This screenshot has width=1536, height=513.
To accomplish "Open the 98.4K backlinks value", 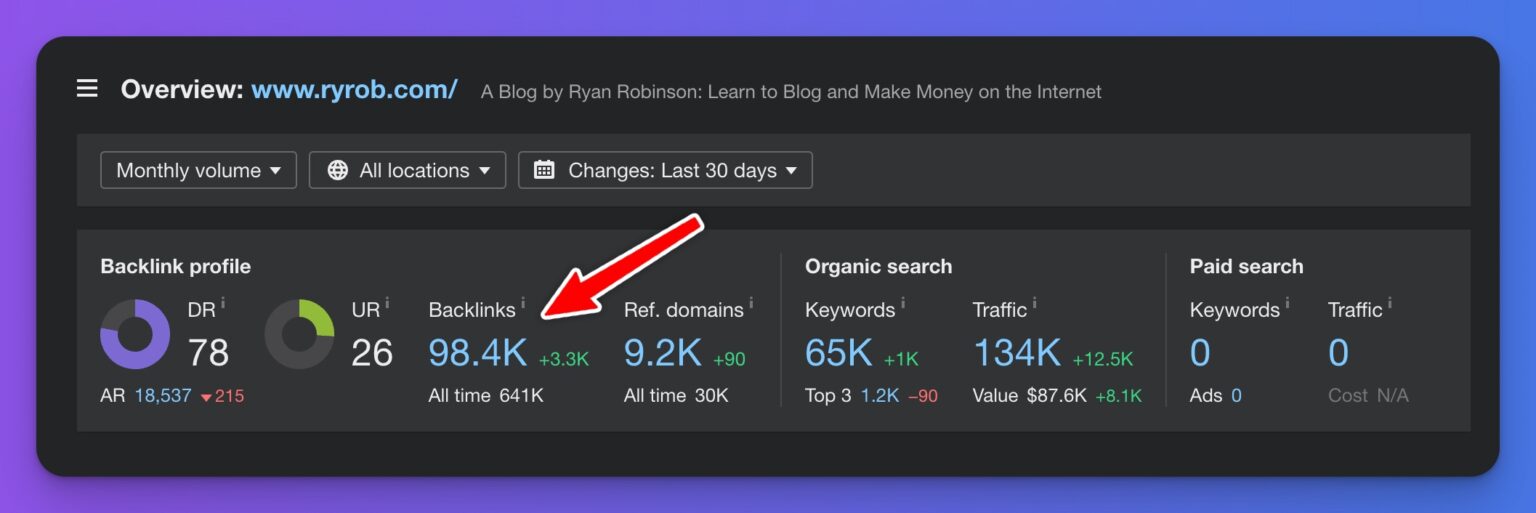I will 478,353.
